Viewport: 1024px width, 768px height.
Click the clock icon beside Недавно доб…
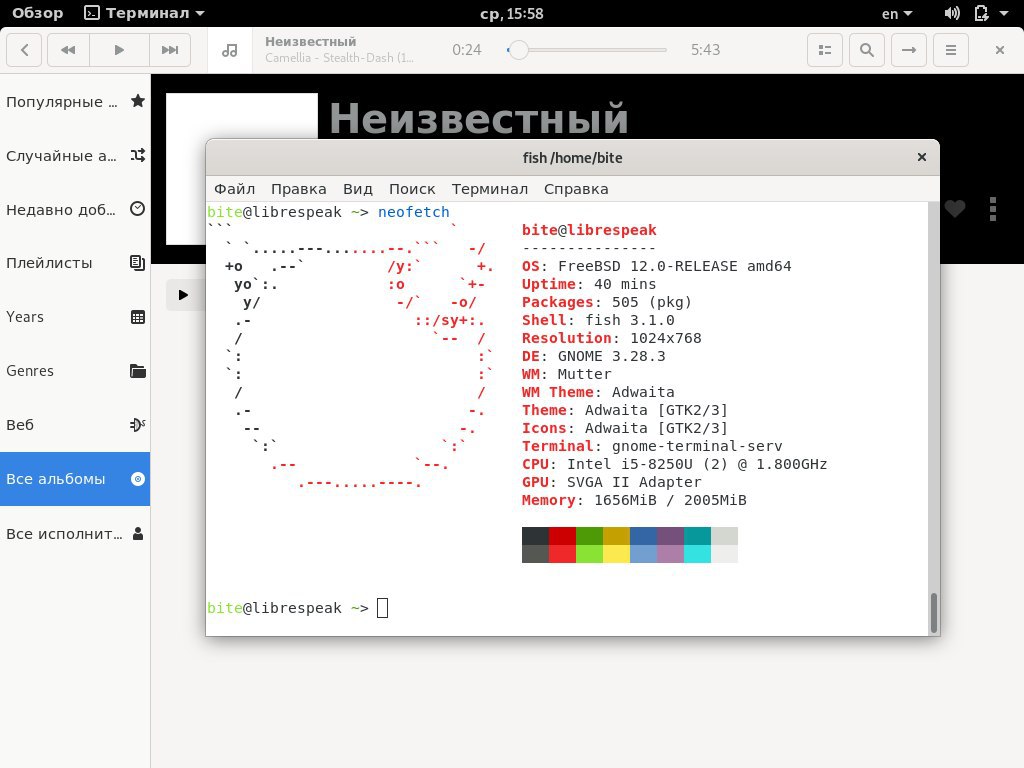click(x=138, y=209)
